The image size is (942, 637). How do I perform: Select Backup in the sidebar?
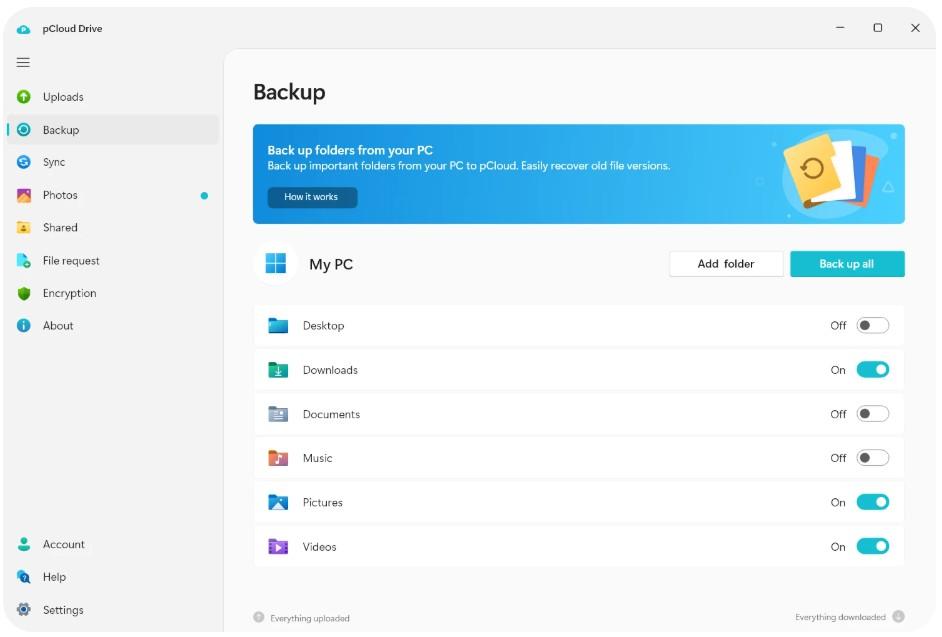point(113,130)
